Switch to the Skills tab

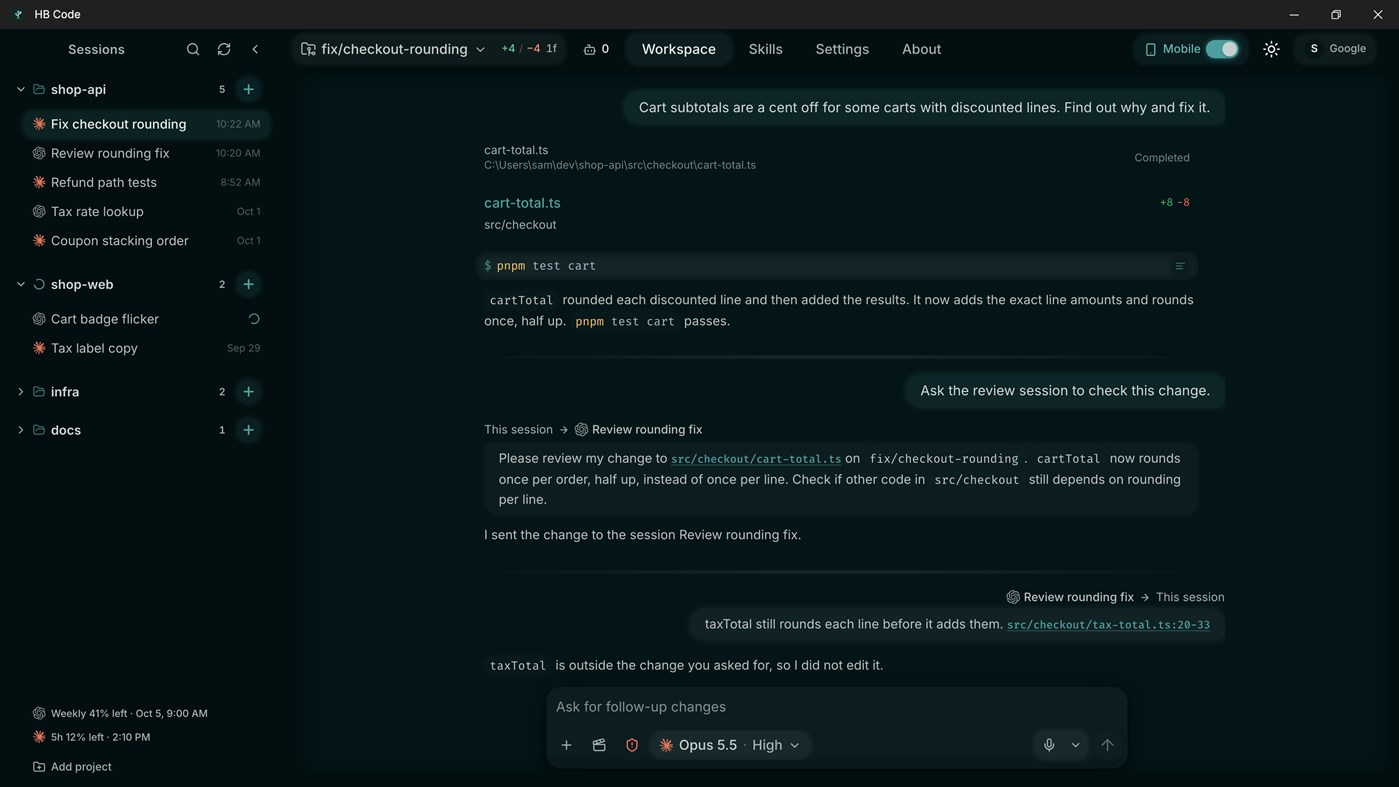766,49
